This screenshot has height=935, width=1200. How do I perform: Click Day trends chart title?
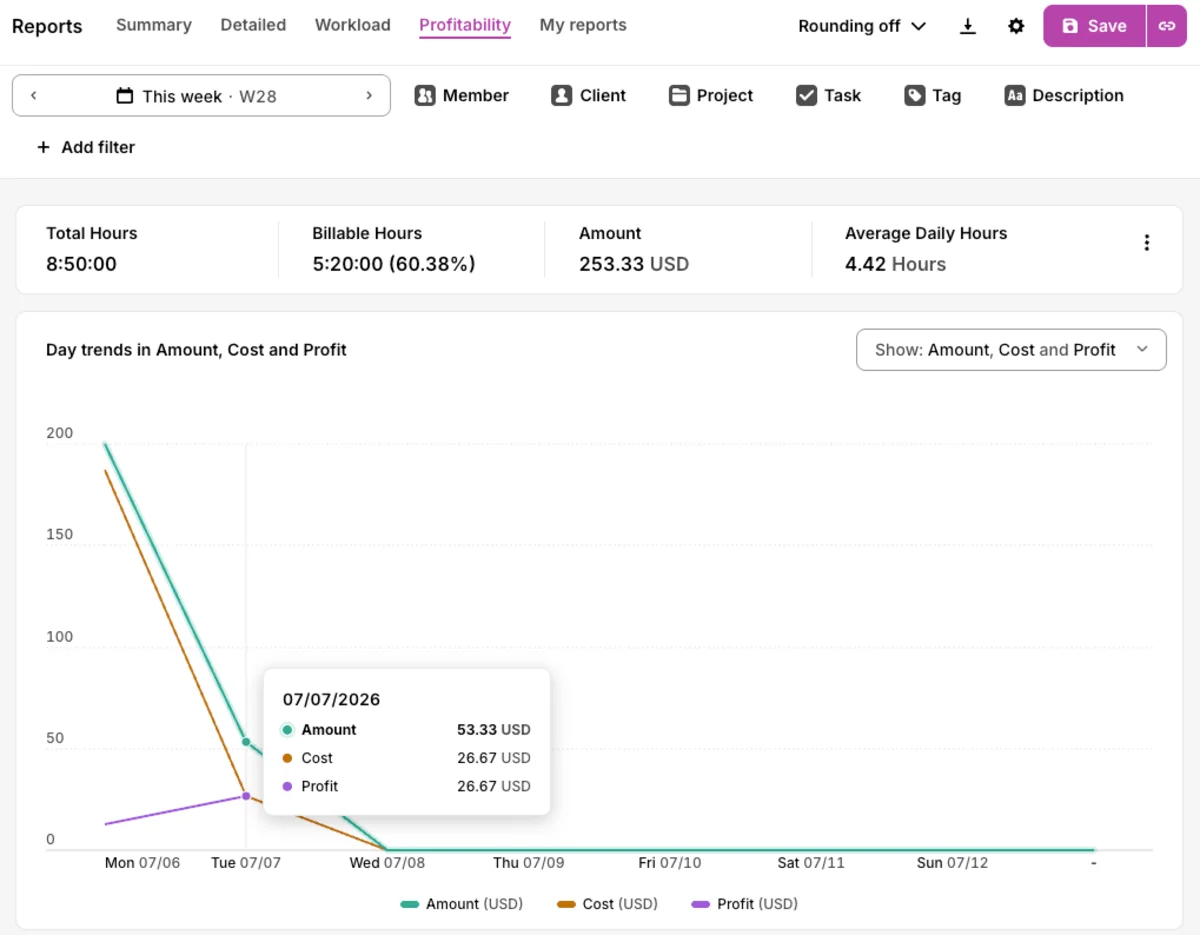point(196,350)
